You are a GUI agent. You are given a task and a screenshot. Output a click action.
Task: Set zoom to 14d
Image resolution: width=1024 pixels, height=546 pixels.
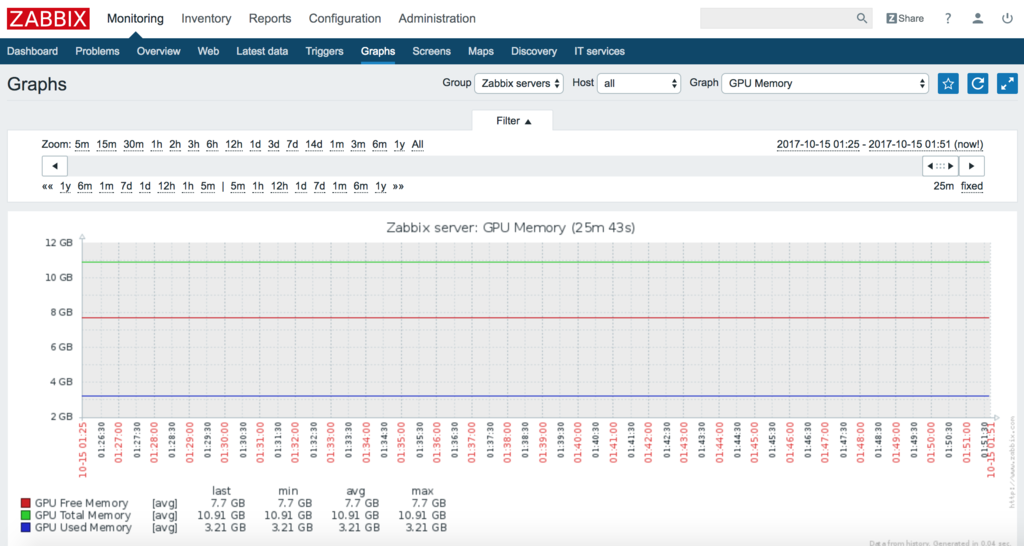click(x=313, y=144)
